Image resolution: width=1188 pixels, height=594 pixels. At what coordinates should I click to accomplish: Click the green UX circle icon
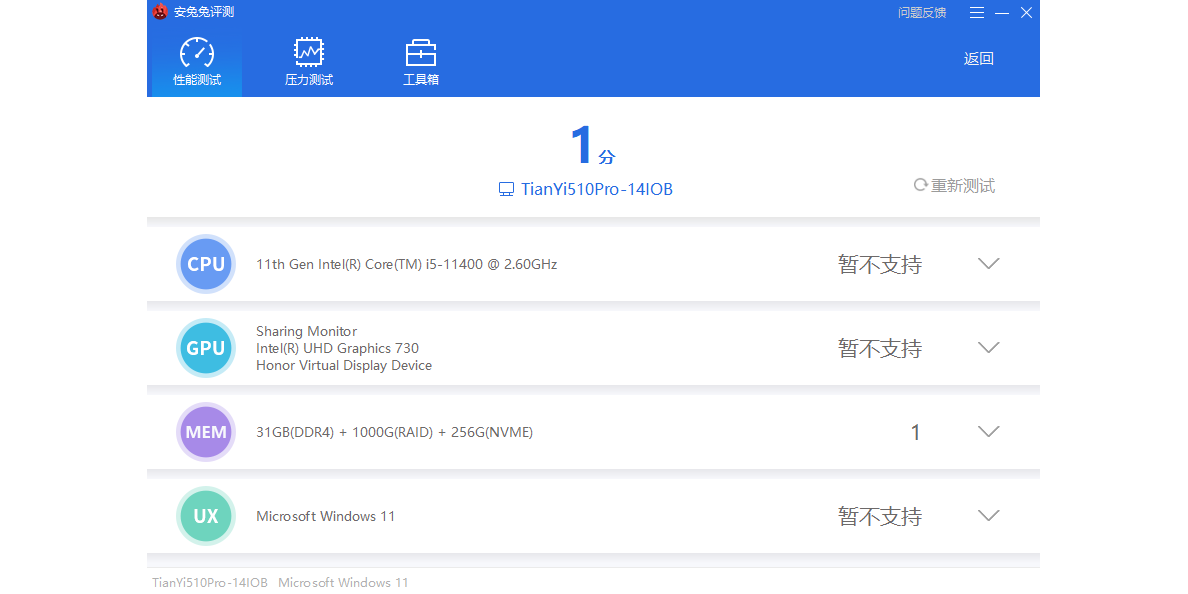[x=206, y=517]
